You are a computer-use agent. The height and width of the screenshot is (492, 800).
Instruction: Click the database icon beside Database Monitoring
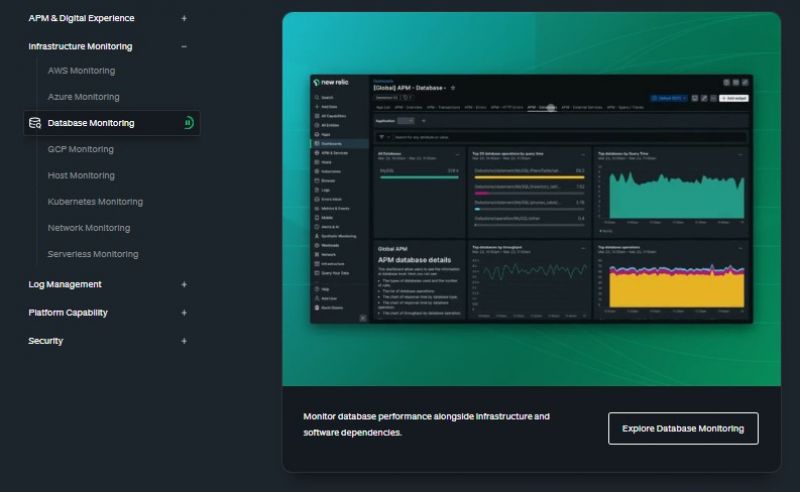tap(35, 123)
